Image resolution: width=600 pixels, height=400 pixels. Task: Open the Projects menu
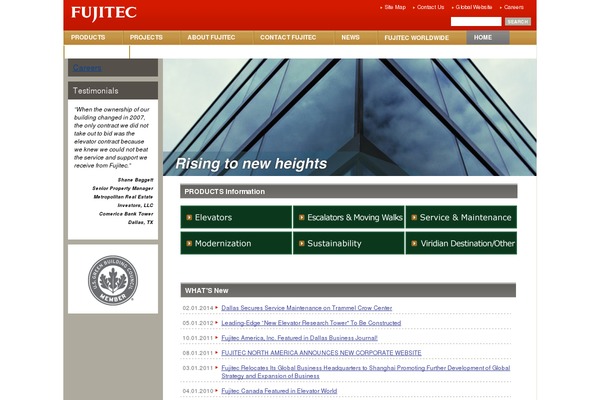146,38
